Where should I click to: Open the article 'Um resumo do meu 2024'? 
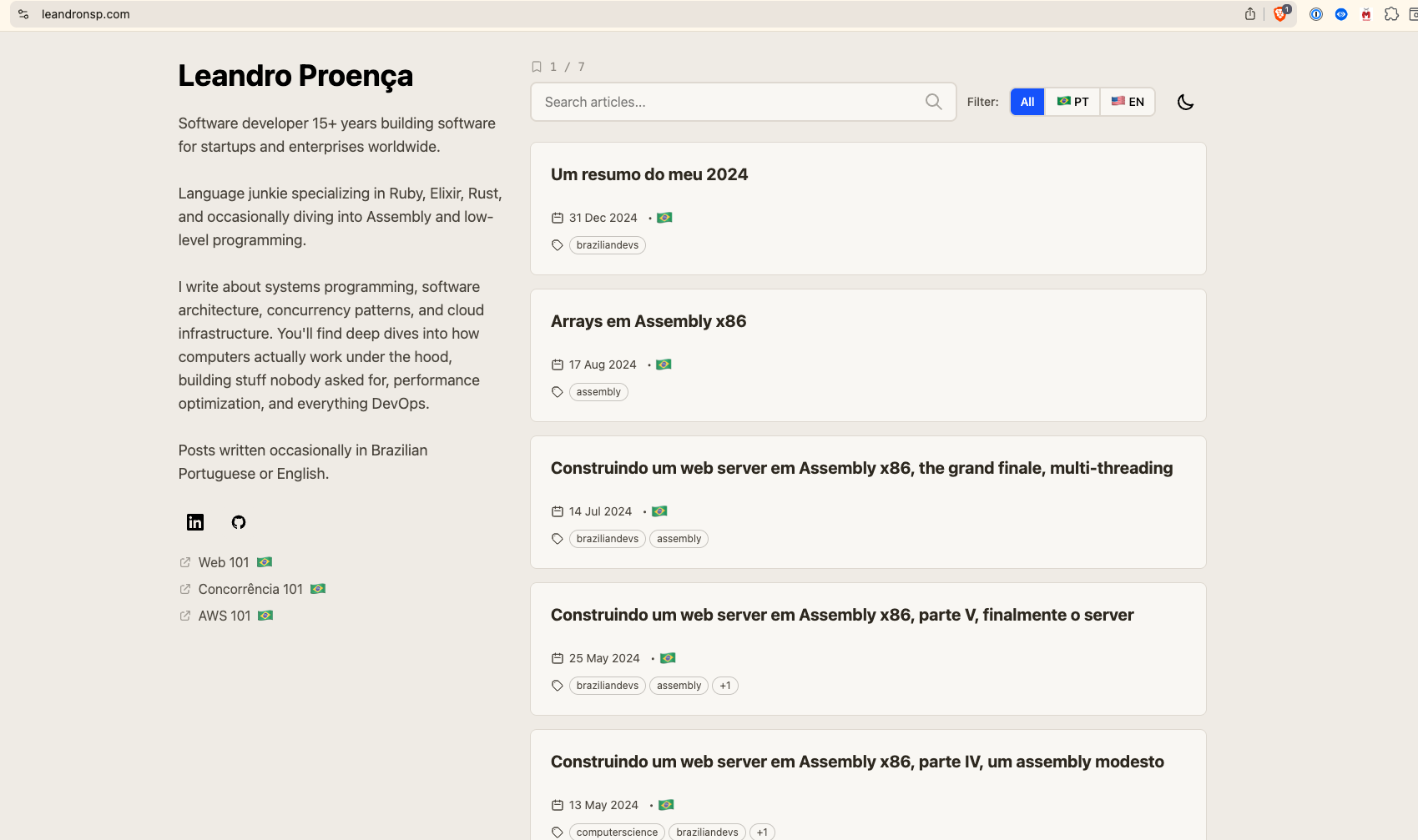(649, 174)
